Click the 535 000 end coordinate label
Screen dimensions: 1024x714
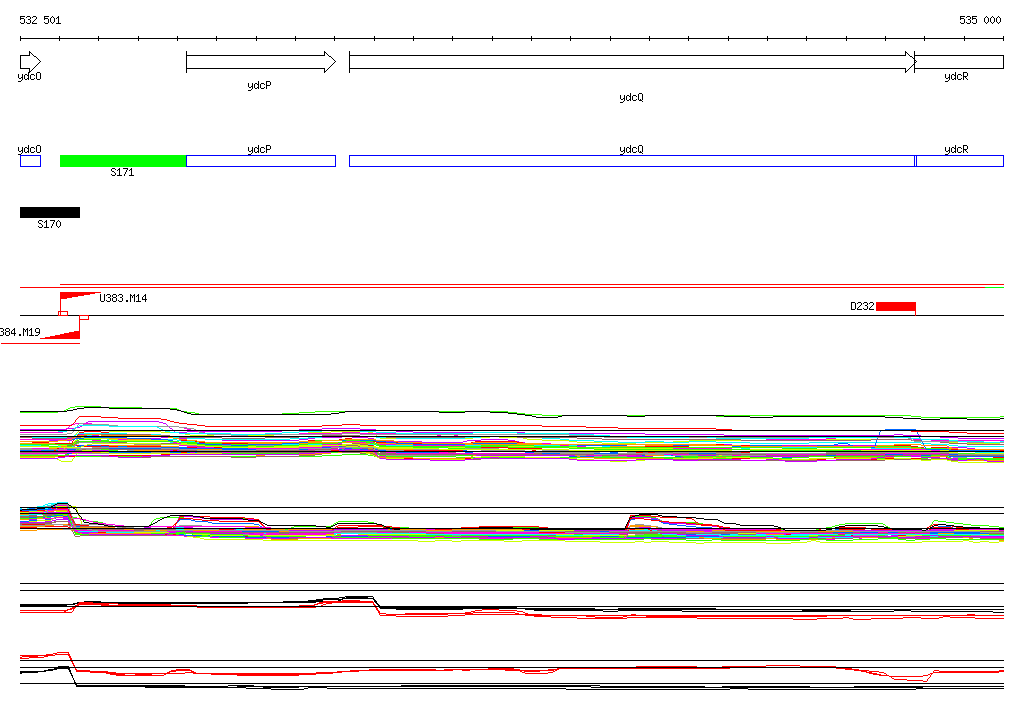tap(980, 20)
